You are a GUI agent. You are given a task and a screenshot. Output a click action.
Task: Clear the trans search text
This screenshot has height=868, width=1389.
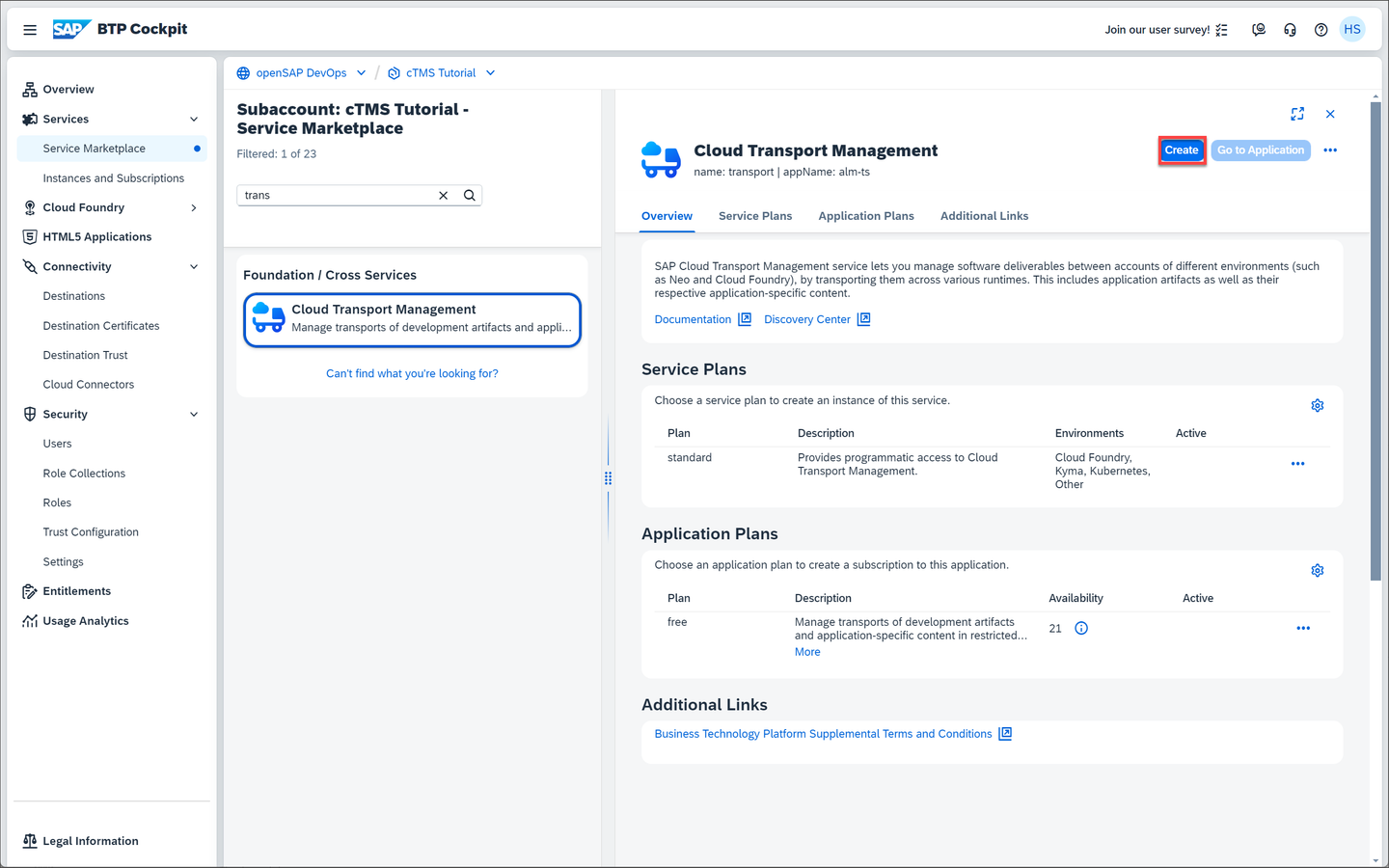[x=444, y=195]
